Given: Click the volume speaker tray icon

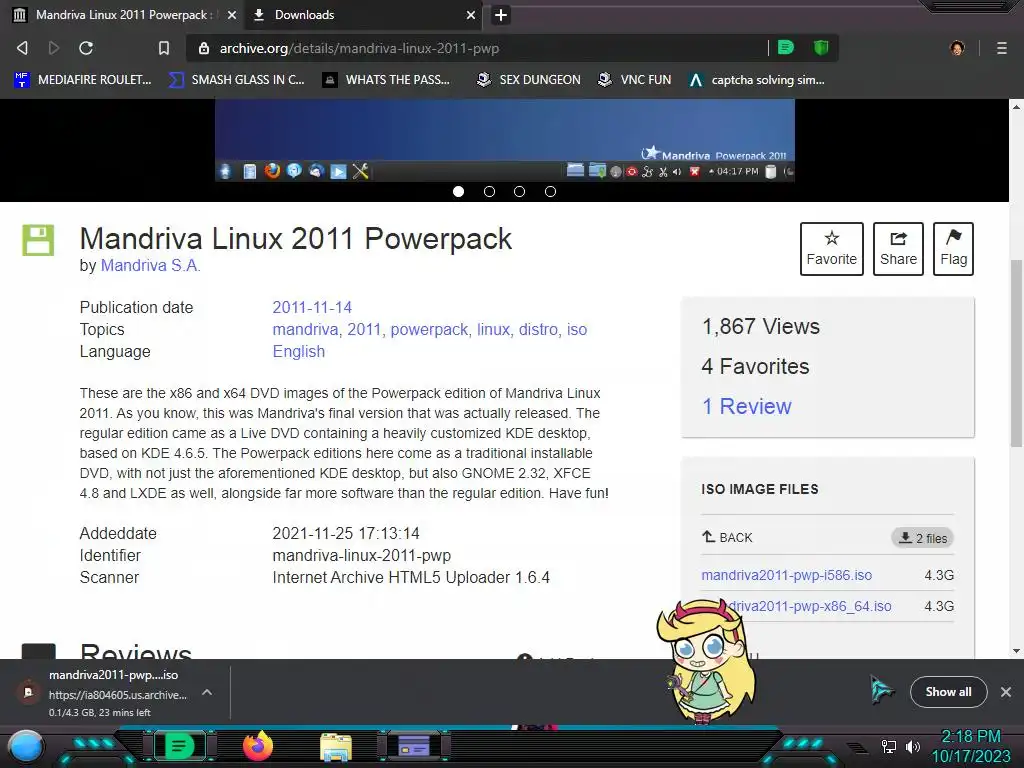Looking at the screenshot, I should (913, 746).
